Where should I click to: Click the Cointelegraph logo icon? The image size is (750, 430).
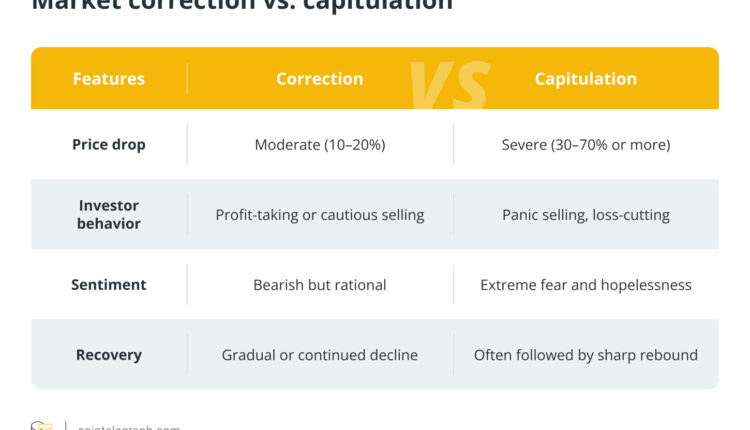tap(41, 425)
